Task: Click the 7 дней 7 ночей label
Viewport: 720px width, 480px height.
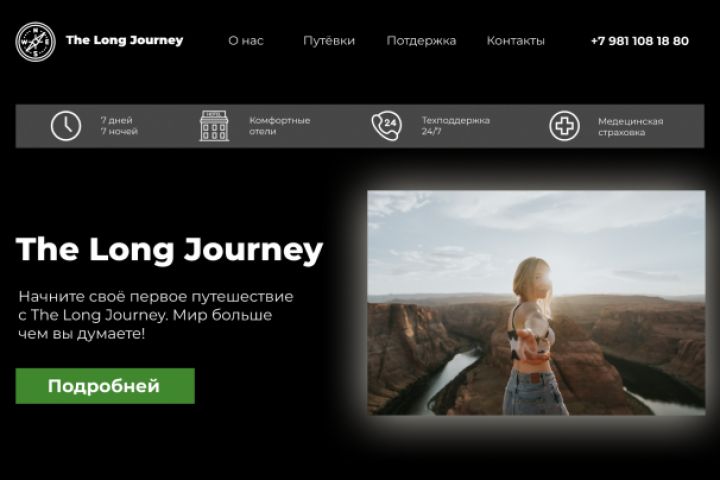Action: coord(119,126)
